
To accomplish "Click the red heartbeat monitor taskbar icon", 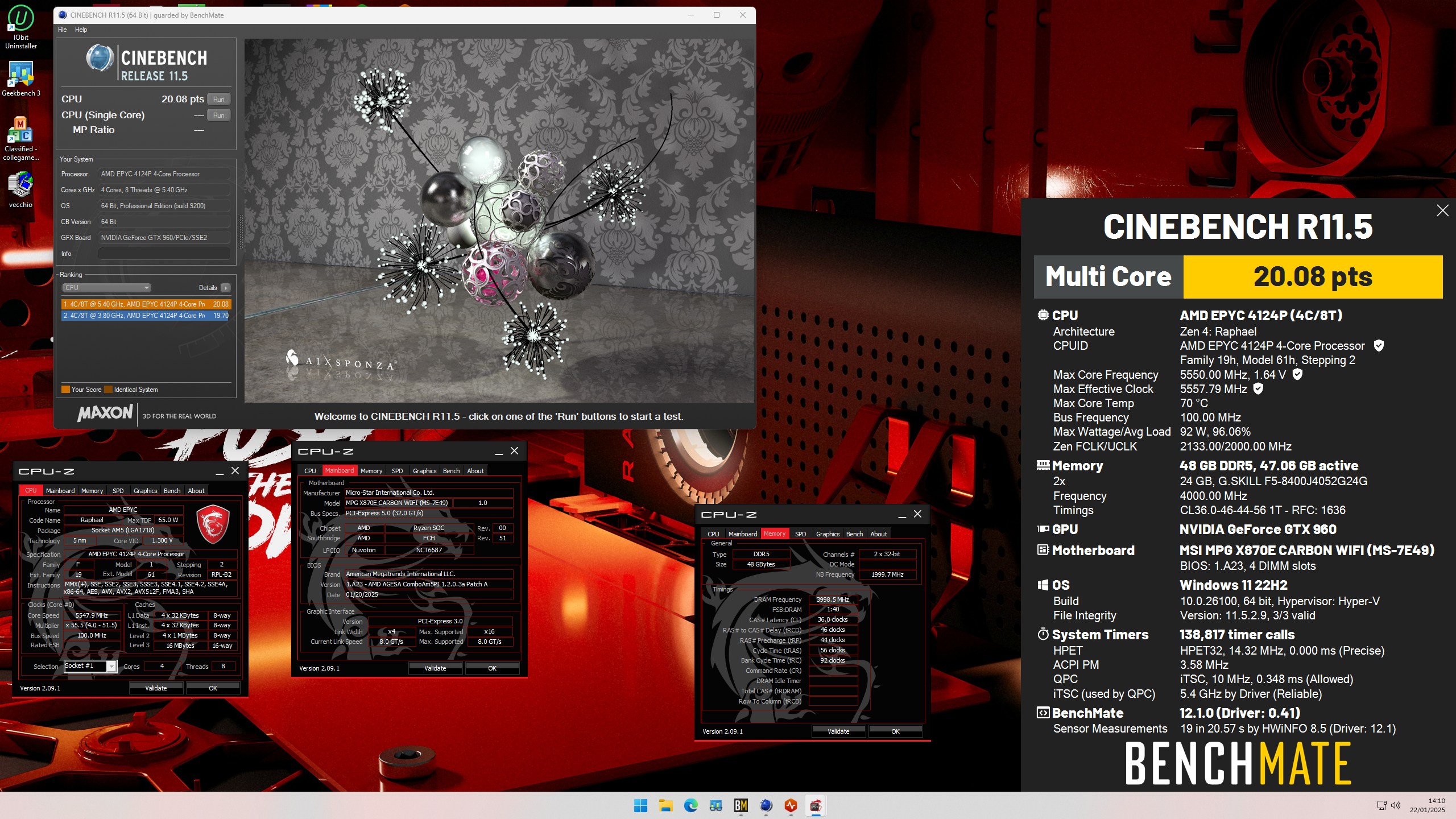I will coord(791,805).
